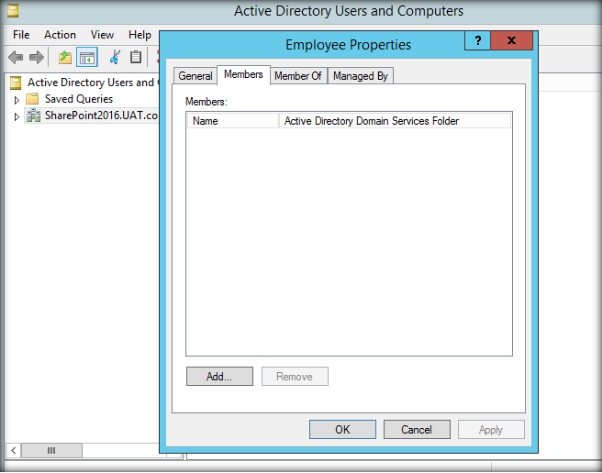Screen dimensions: 602x473
Task: Click Cancel in Employee Properties
Action: (x=417, y=429)
